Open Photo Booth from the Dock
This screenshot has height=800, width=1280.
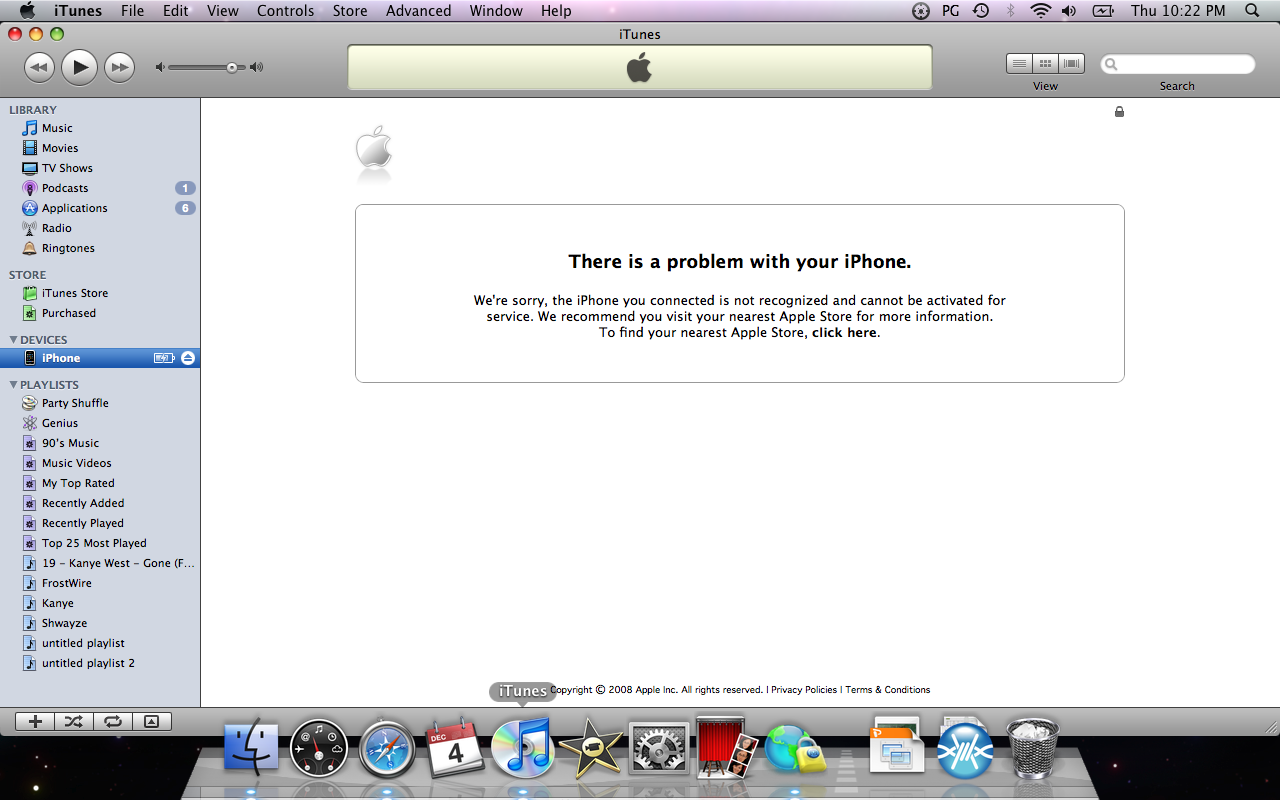point(727,747)
